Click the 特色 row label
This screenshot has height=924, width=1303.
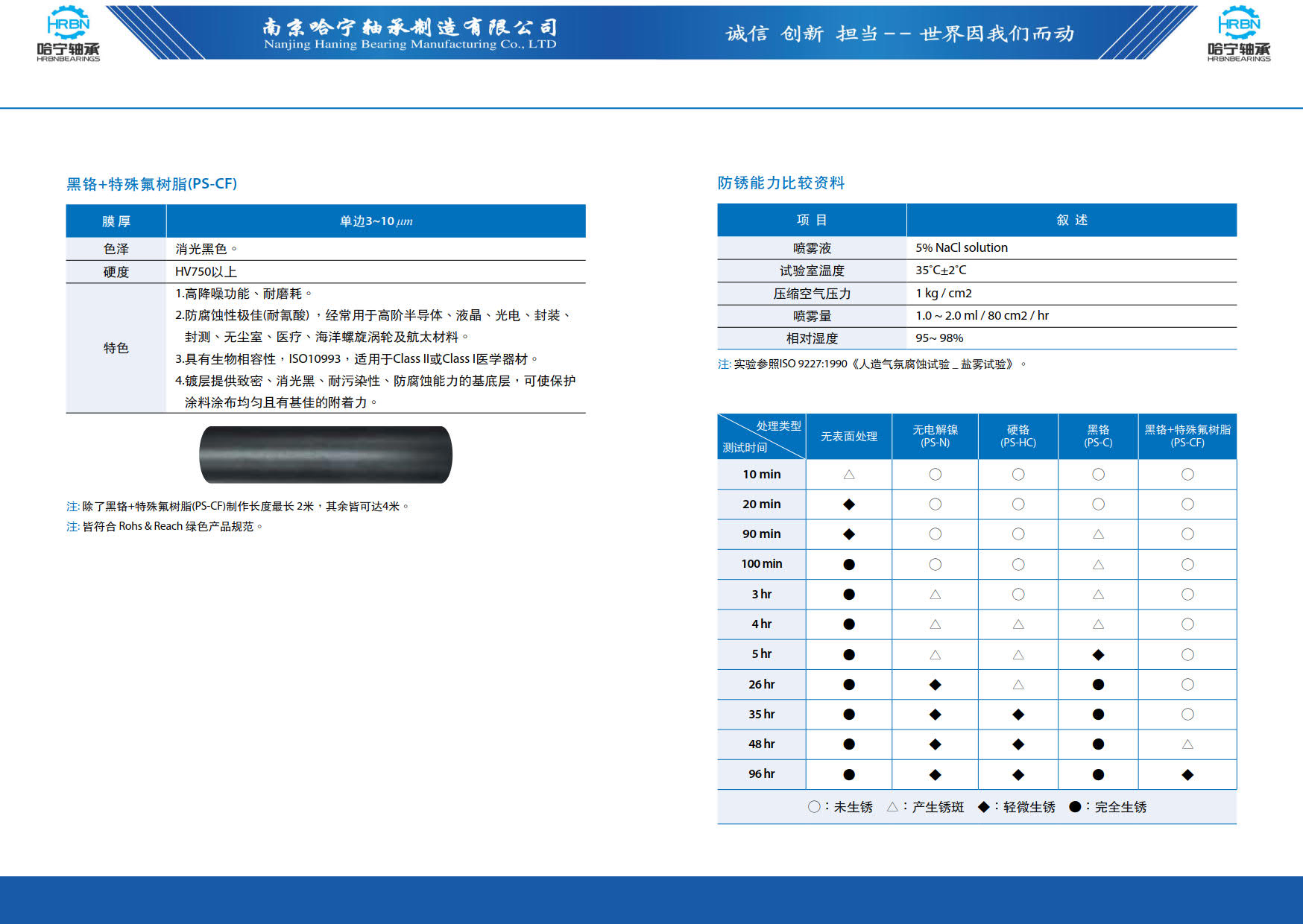point(116,348)
